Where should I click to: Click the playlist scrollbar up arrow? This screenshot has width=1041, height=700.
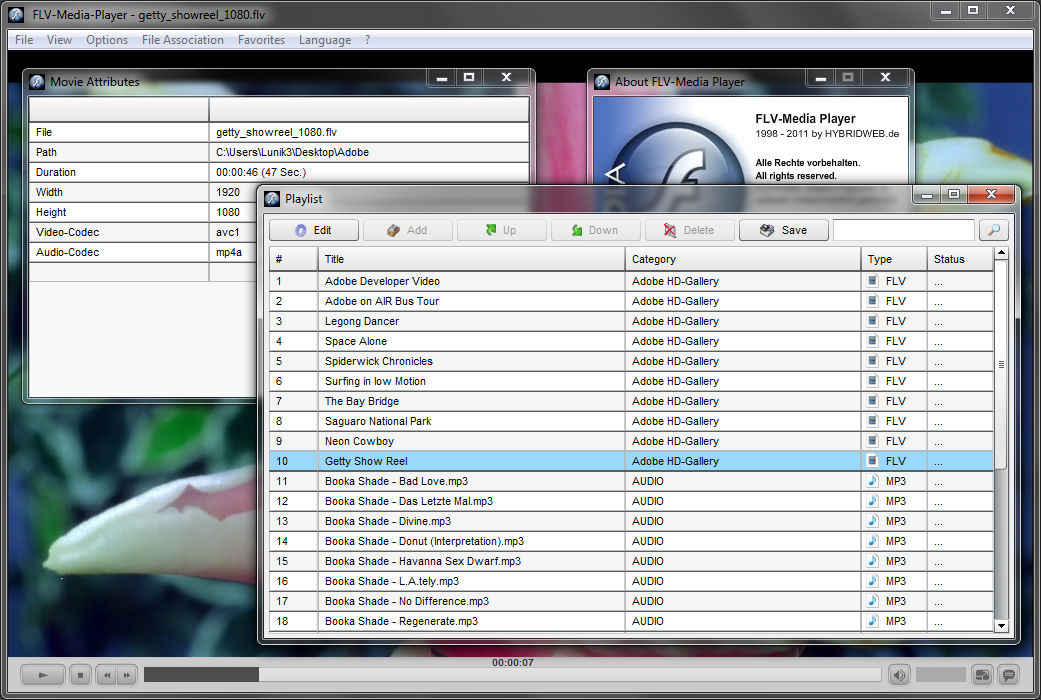tap(1001, 253)
